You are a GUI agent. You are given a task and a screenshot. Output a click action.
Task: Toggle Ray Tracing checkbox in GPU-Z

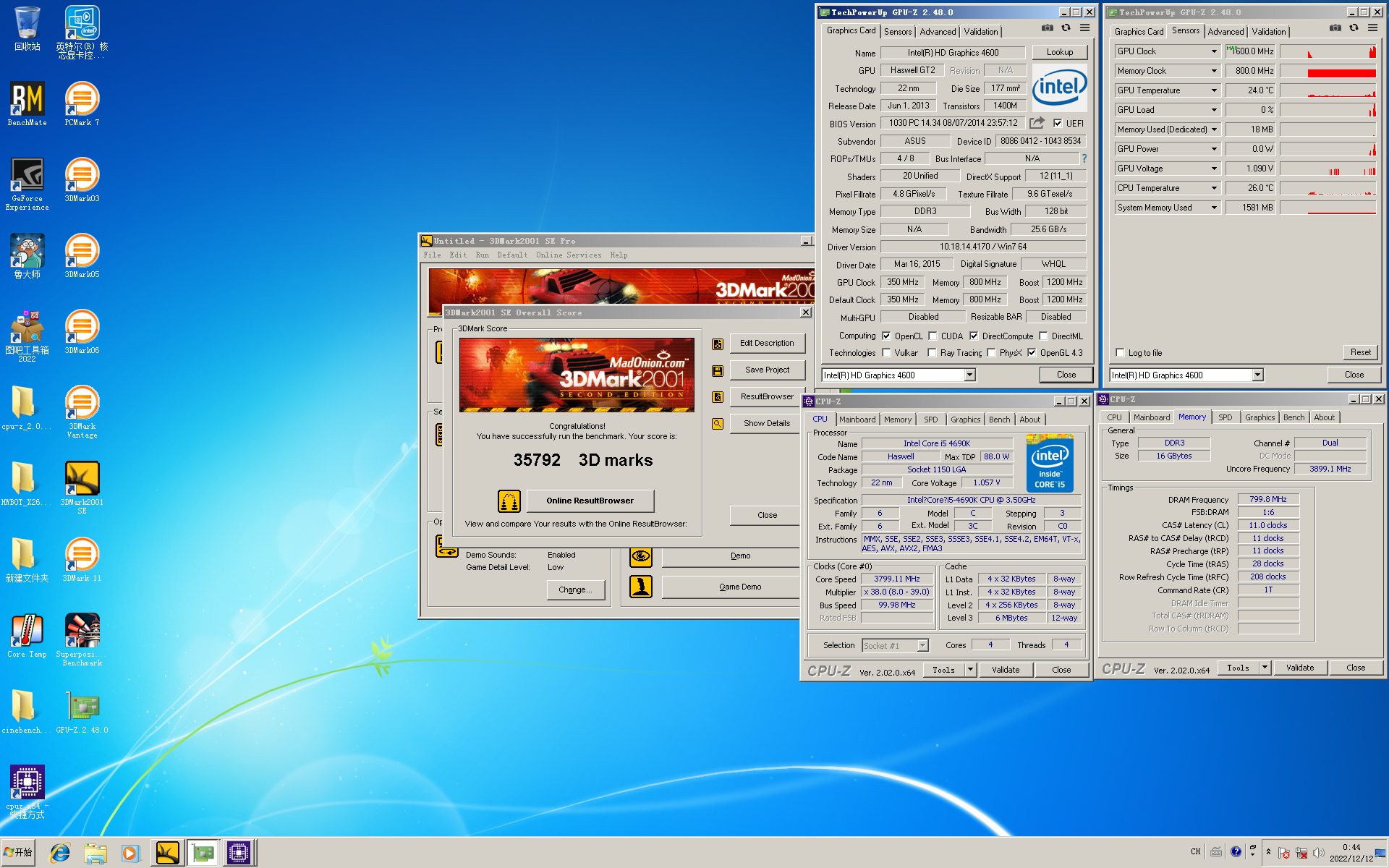click(x=933, y=352)
